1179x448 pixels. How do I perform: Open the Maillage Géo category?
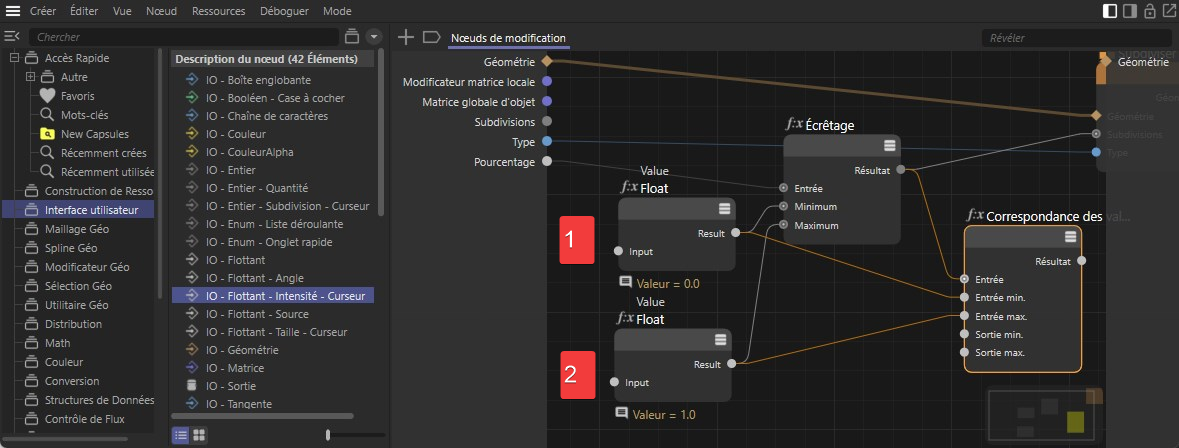pyautogui.click(x=77, y=229)
